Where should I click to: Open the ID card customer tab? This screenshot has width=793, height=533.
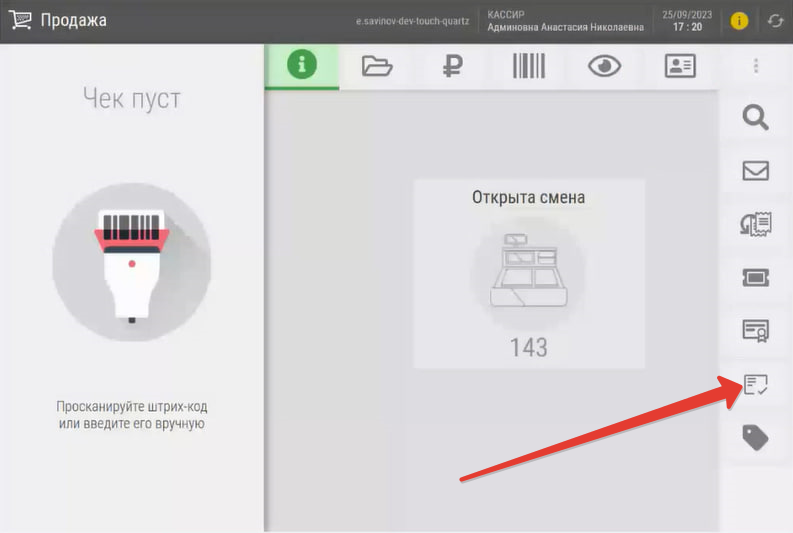point(680,66)
